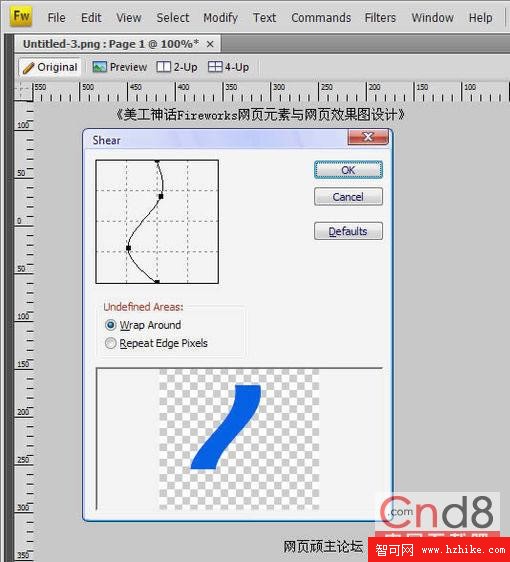The height and width of the screenshot is (562, 510).
Task: Click the blue shape shear preview
Action: [x=226, y=427]
